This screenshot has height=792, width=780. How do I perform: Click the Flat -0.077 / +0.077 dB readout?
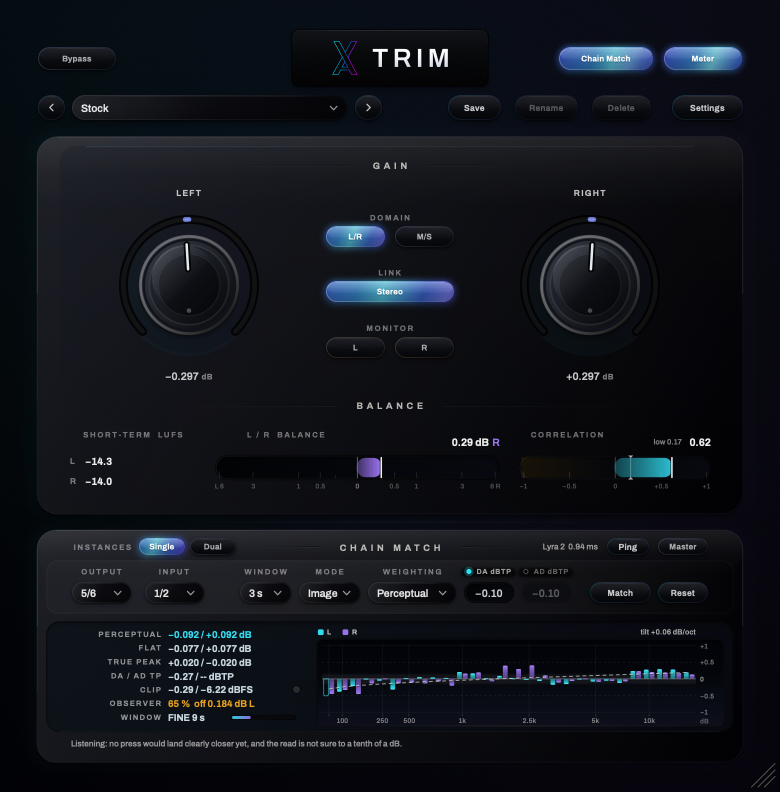coord(210,649)
